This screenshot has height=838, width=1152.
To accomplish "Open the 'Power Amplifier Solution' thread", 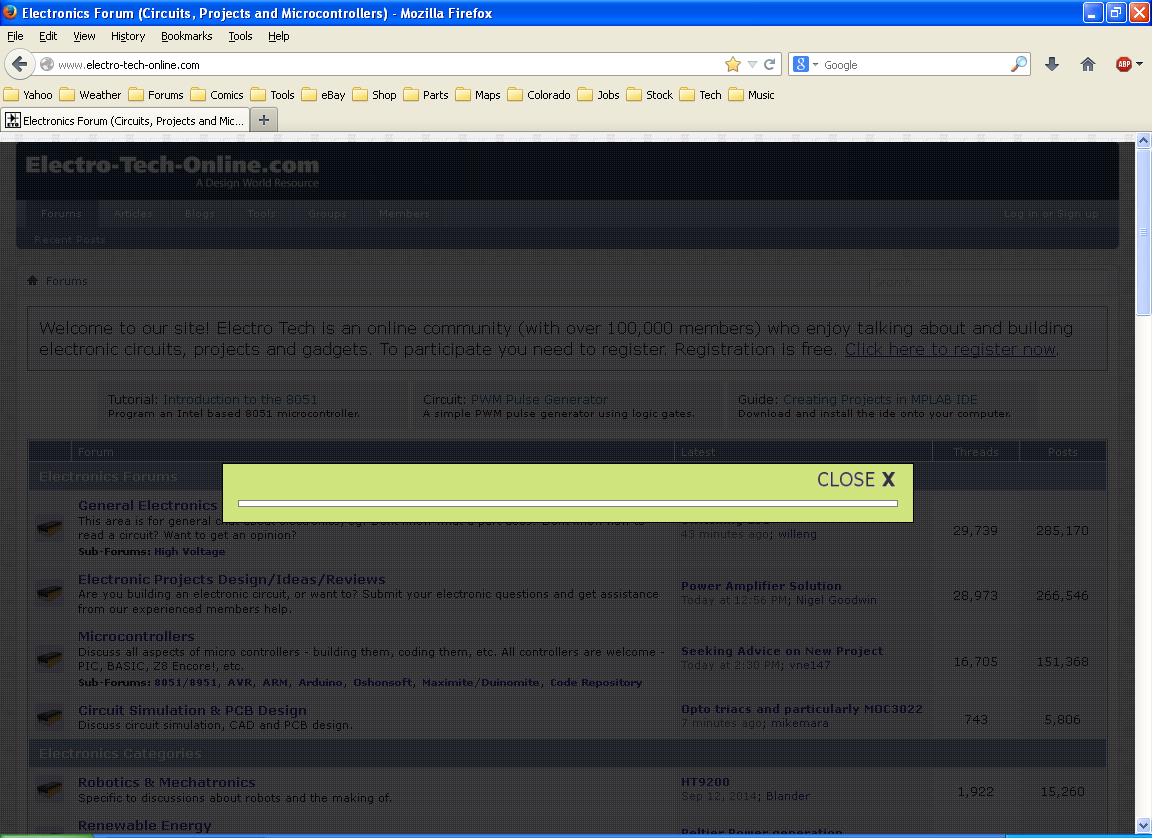I will pyautogui.click(x=761, y=586).
